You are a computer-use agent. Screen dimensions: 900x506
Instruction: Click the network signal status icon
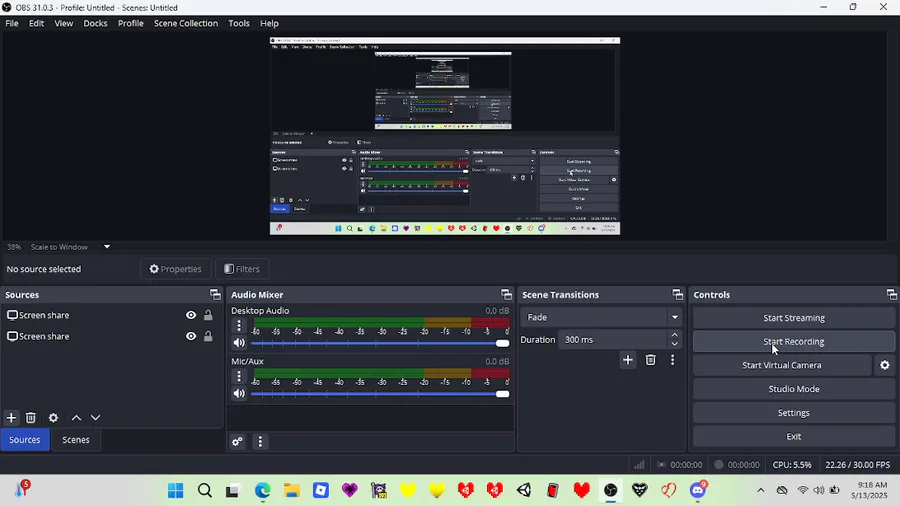(x=639, y=465)
